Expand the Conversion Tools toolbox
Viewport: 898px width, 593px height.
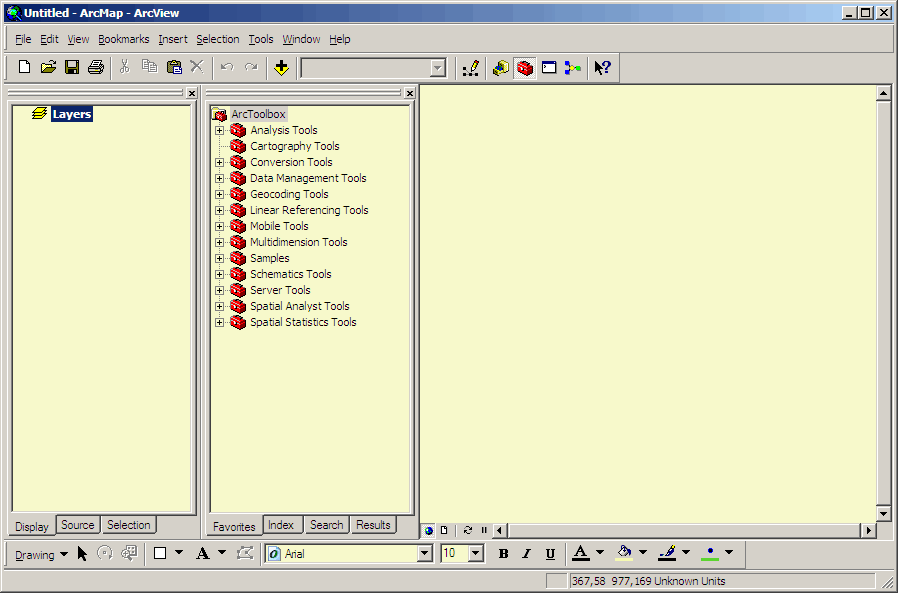(219, 163)
